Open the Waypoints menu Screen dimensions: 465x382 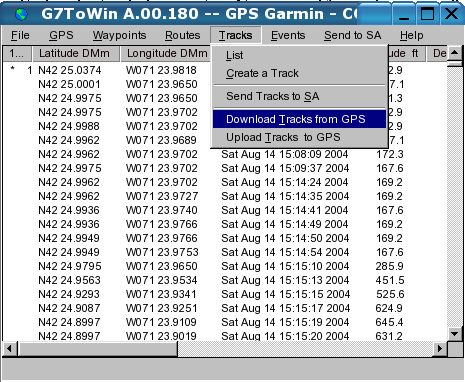pyautogui.click(x=119, y=35)
